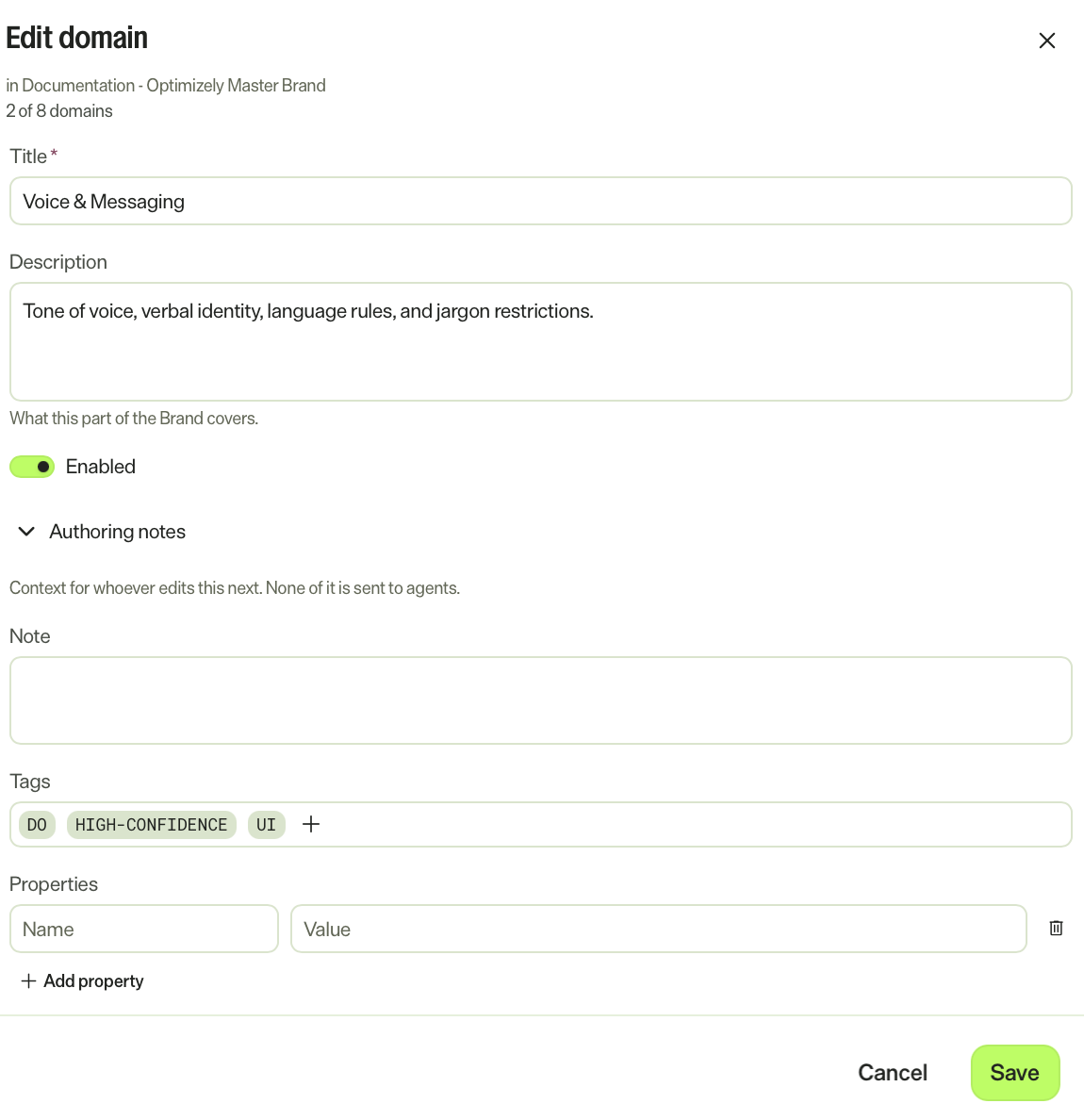Delete the property row with trash icon

(1056, 928)
